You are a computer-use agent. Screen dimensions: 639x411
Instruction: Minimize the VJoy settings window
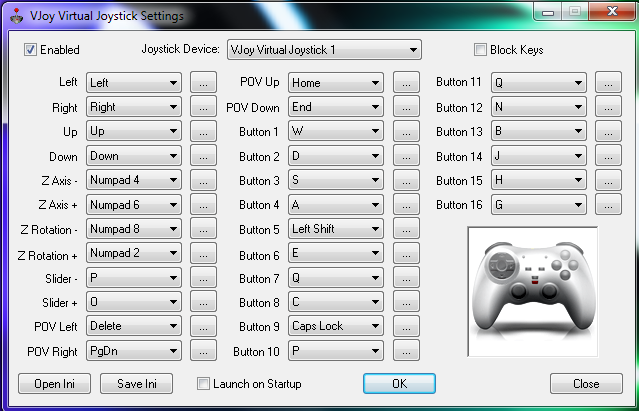548,12
